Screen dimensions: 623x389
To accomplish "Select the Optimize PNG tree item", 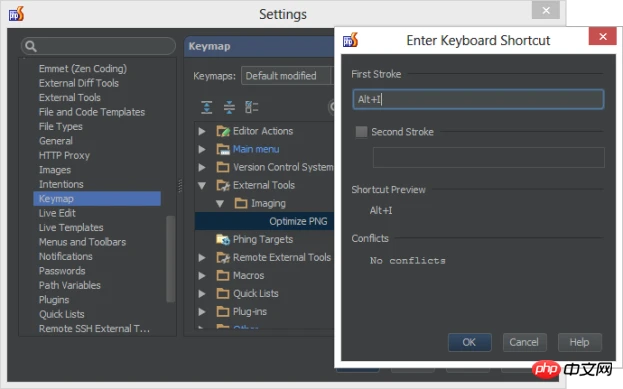I will click(x=298, y=221).
